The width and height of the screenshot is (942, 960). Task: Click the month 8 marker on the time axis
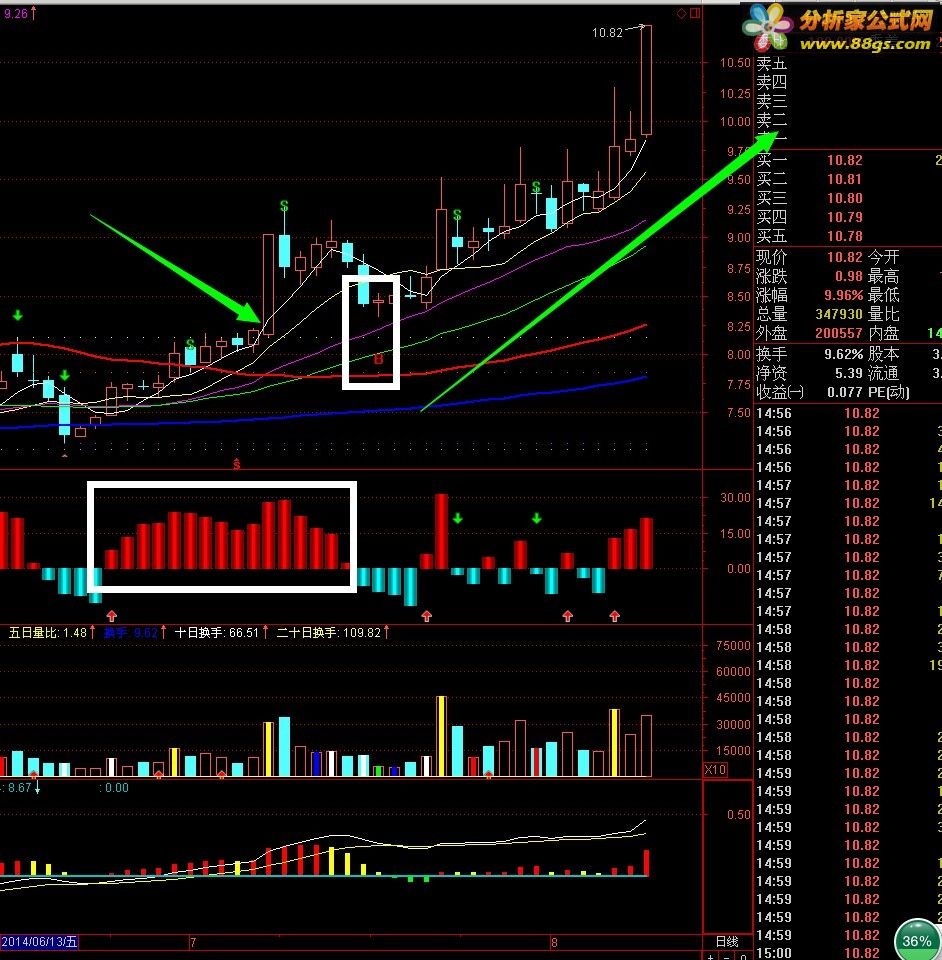555,942
